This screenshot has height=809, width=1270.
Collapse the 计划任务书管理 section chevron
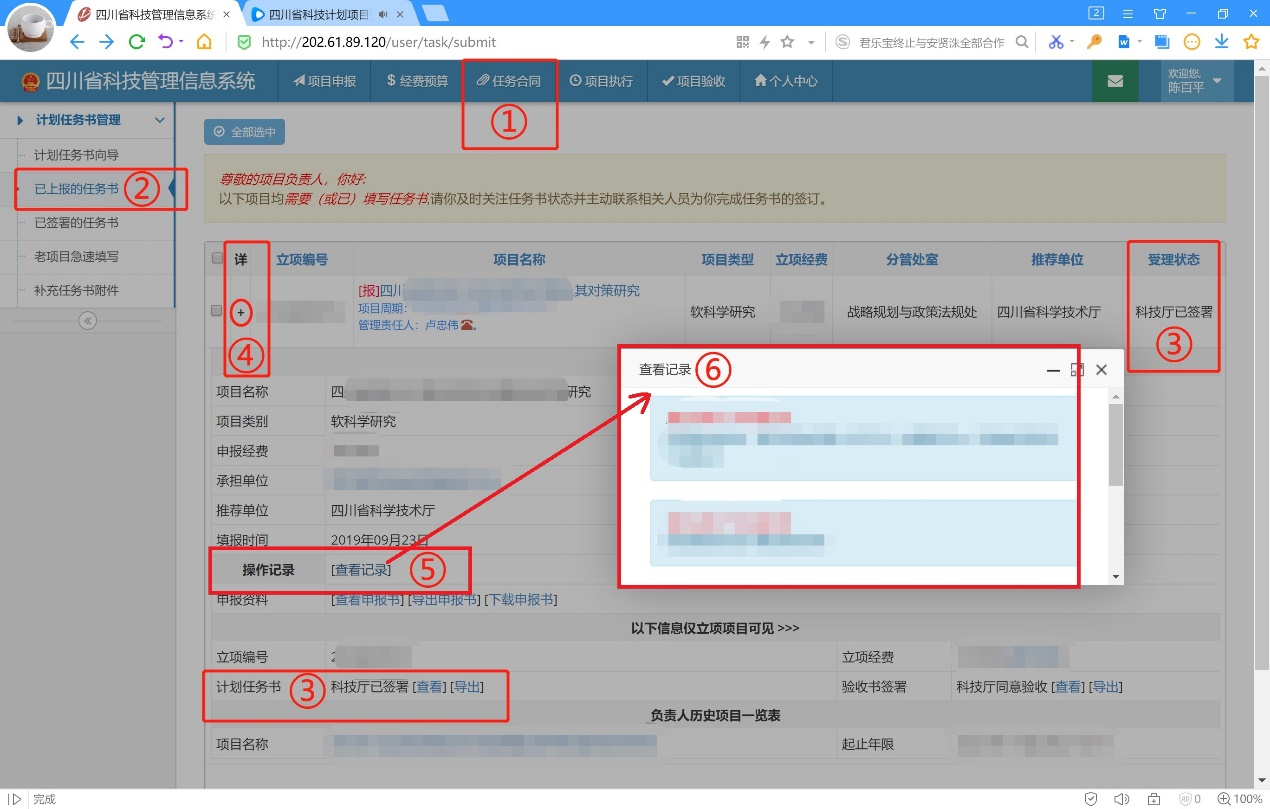point(158,120)
